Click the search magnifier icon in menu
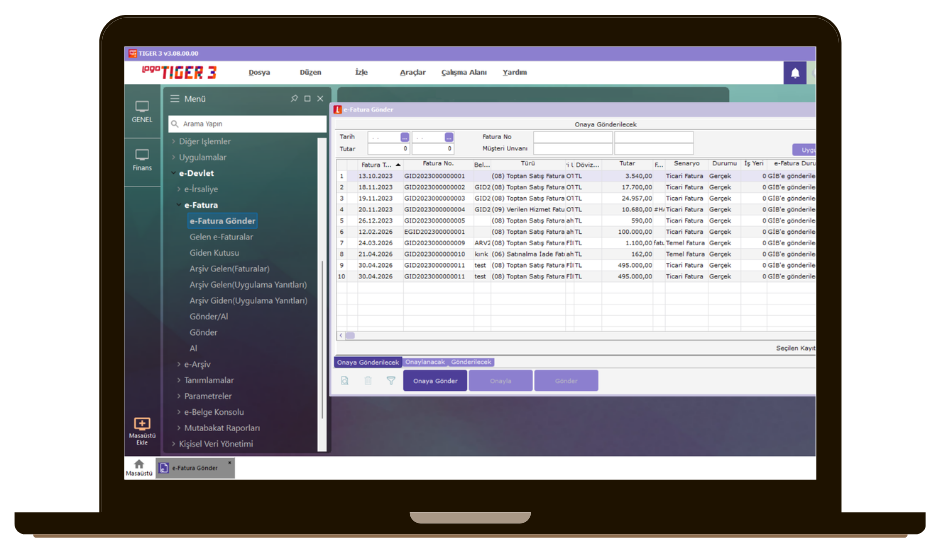Viewport: 940px width, 547px height. pos(174,124)
